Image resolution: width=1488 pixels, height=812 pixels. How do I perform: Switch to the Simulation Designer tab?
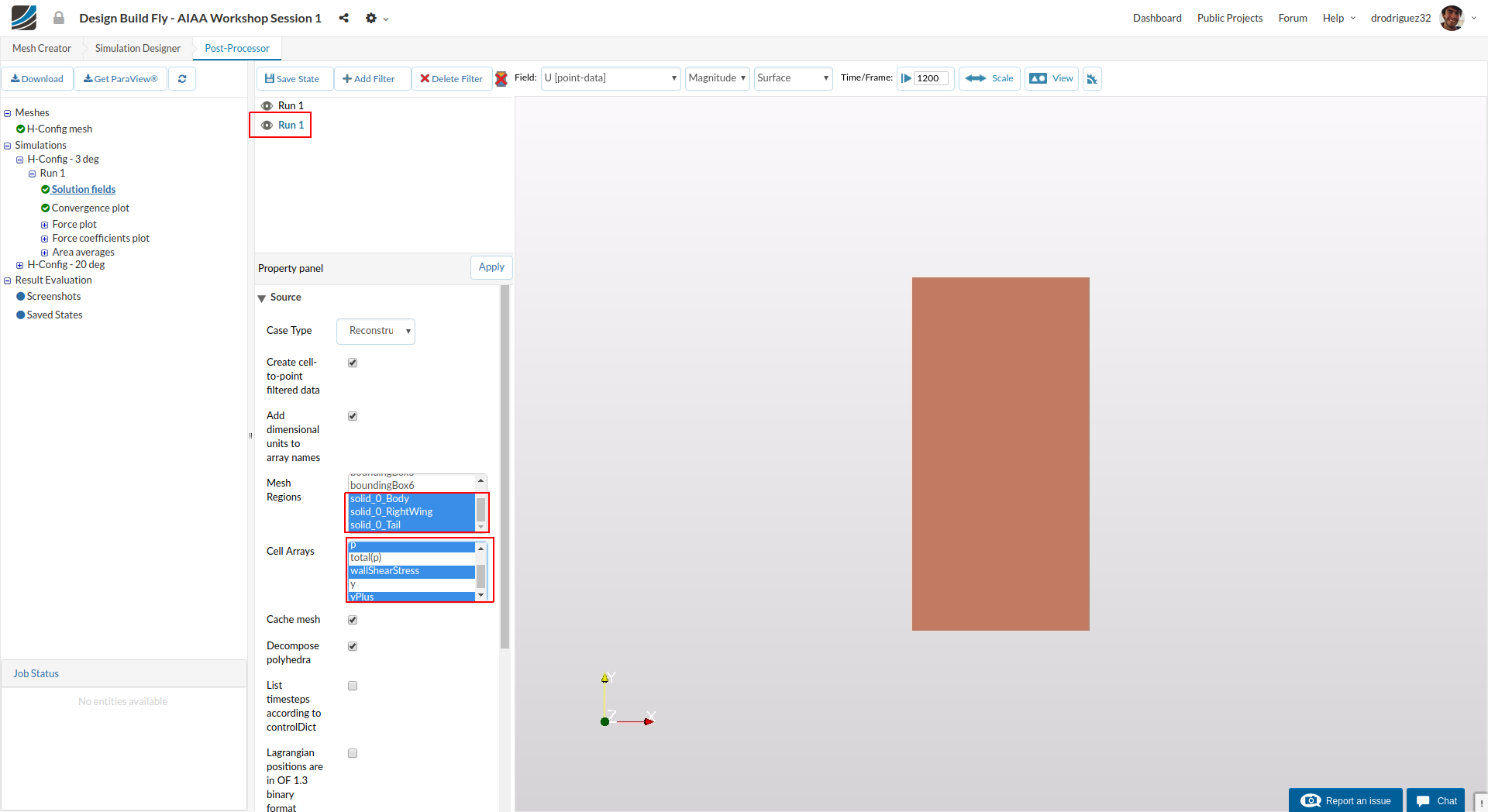(x=138, y=48)
